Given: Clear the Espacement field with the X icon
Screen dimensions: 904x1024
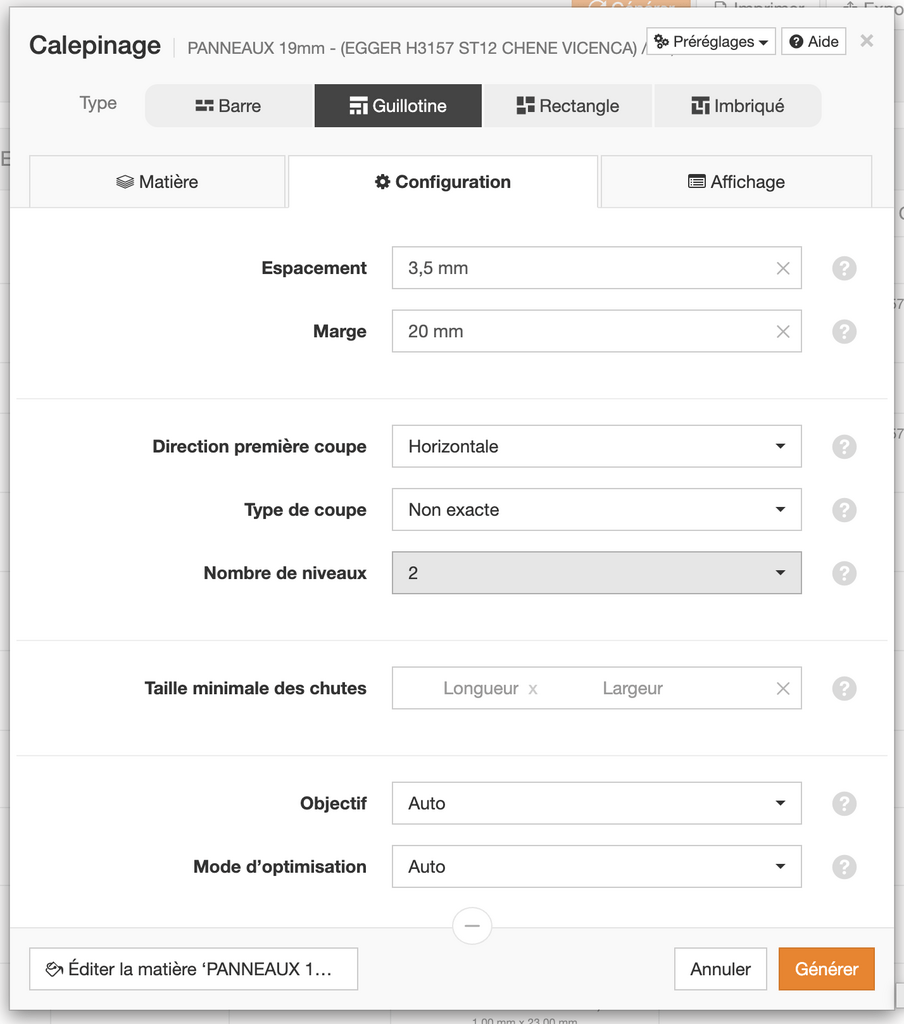Looking at the screenshot, I should pyautogui.click(x=783, y=268).
